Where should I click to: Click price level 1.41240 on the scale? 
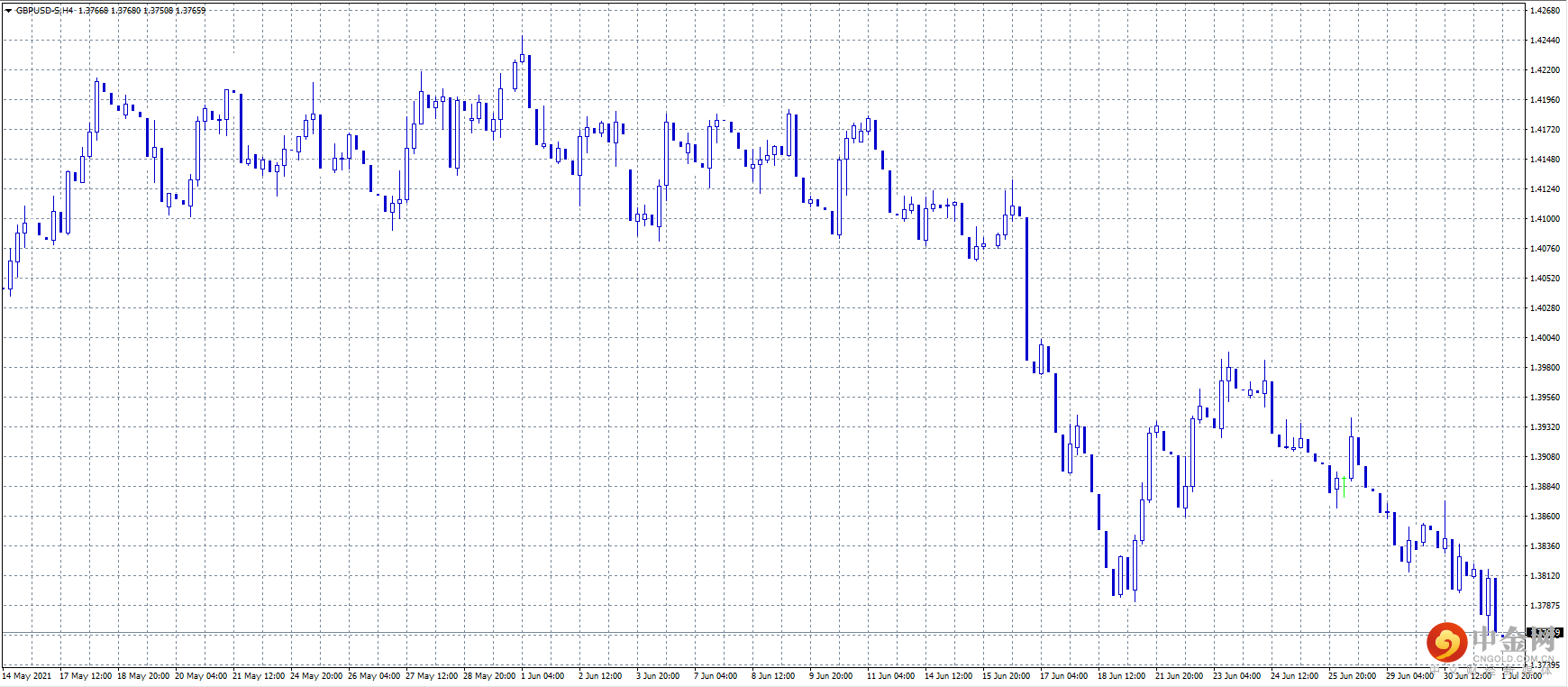tap(1545, 189)
